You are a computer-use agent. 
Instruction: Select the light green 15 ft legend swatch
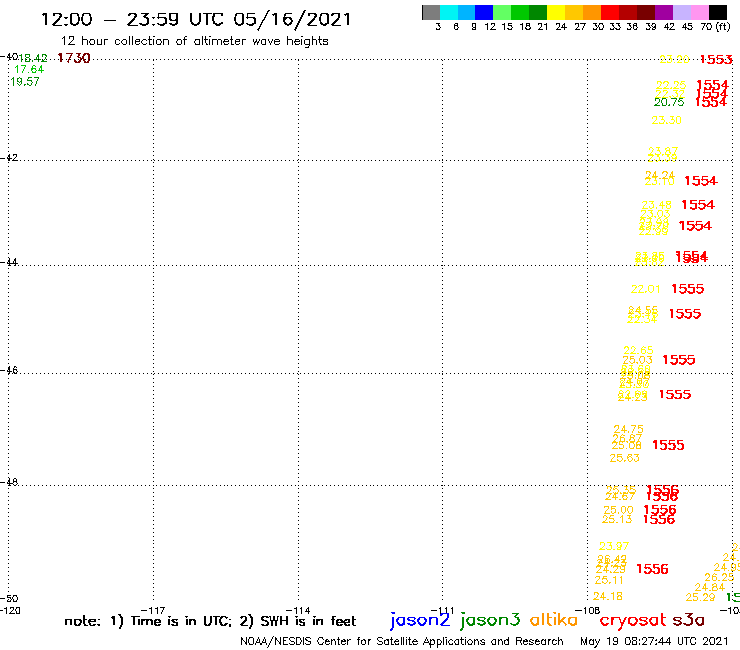pyautogui.click(x=502, y=12)
